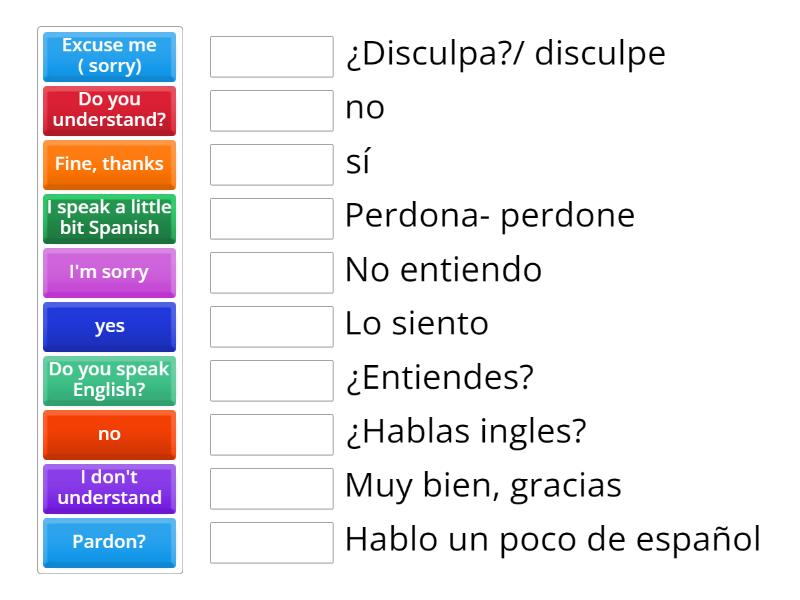Select the 'Fine, thanks' orange tile
The width and height of the screenshot is (800, 600).
109,165
